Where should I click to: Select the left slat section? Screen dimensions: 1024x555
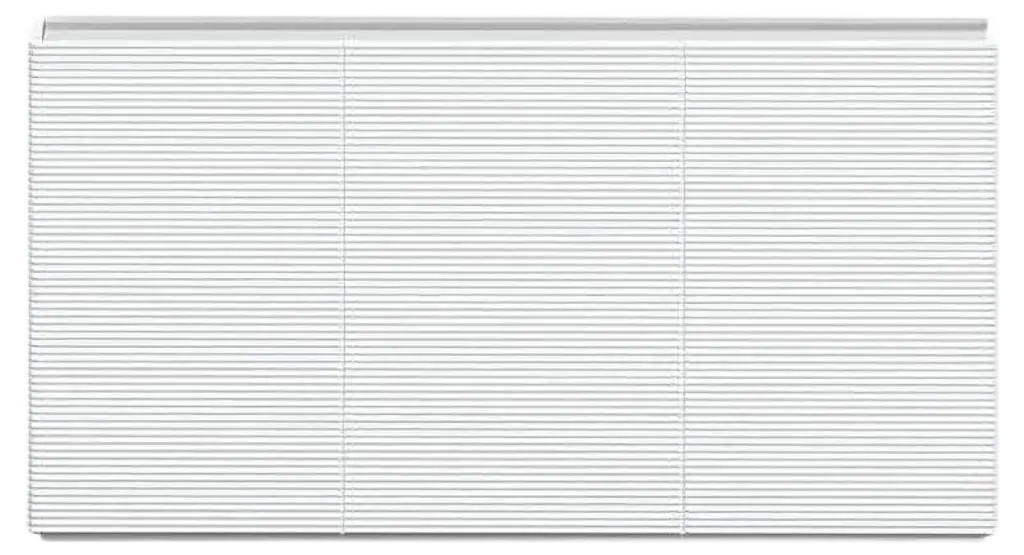click(185, 280)
